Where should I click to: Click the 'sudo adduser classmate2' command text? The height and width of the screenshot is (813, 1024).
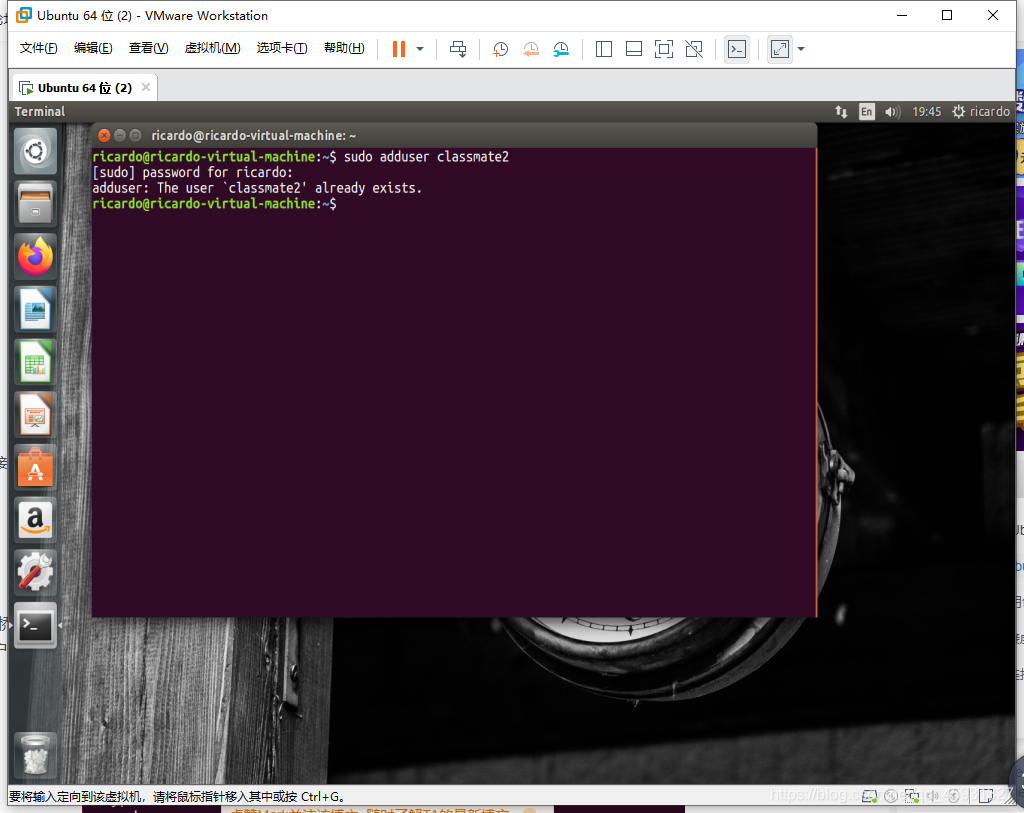tap(426, 157)
